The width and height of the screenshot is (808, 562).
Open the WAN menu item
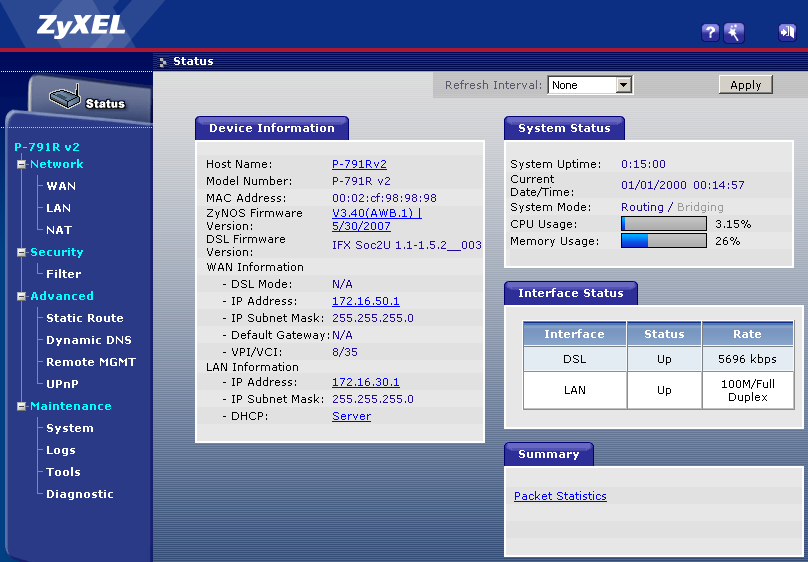click(61, 186)
